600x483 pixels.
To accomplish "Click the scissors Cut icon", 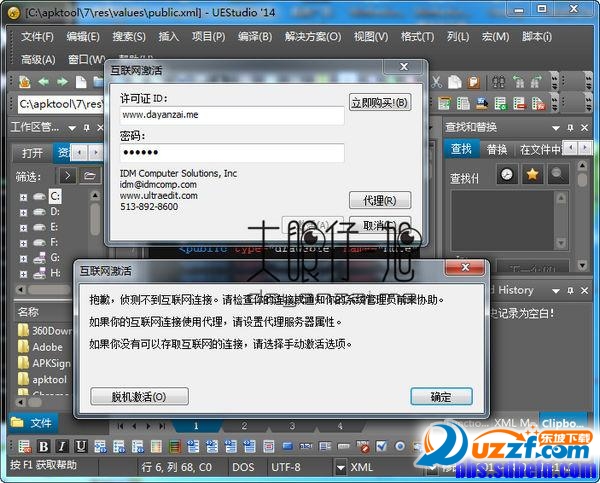I will coord(437,82).
